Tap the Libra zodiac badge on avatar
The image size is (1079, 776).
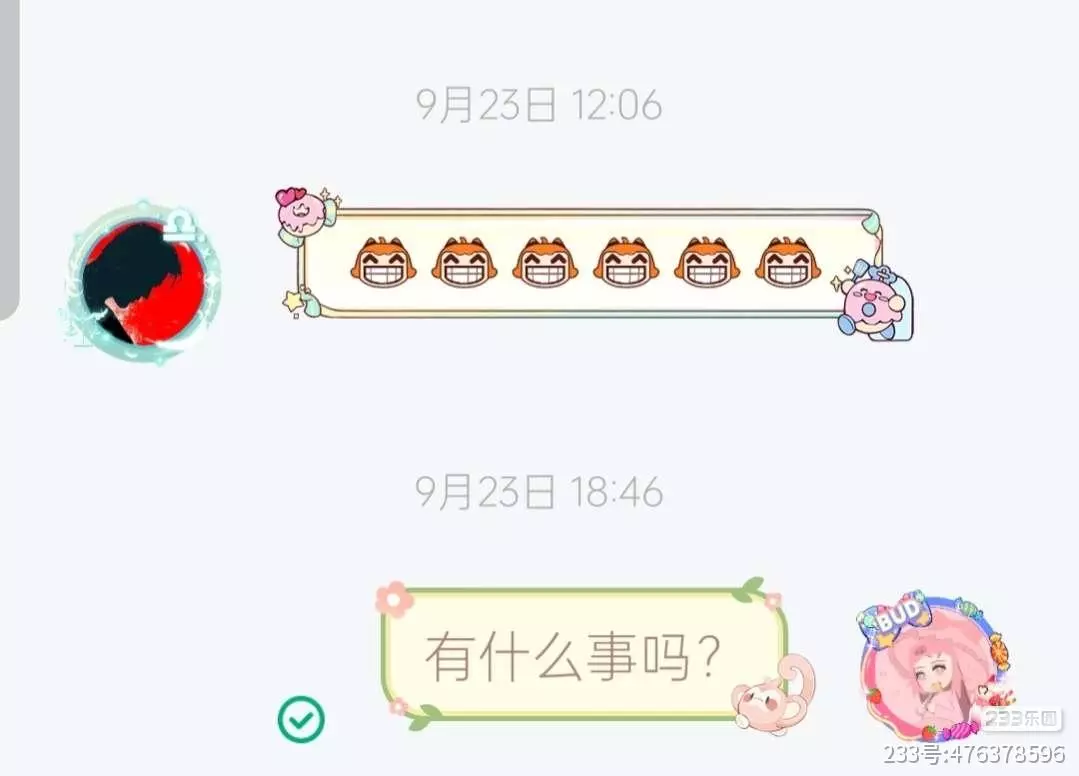click(x=182, y=226)
